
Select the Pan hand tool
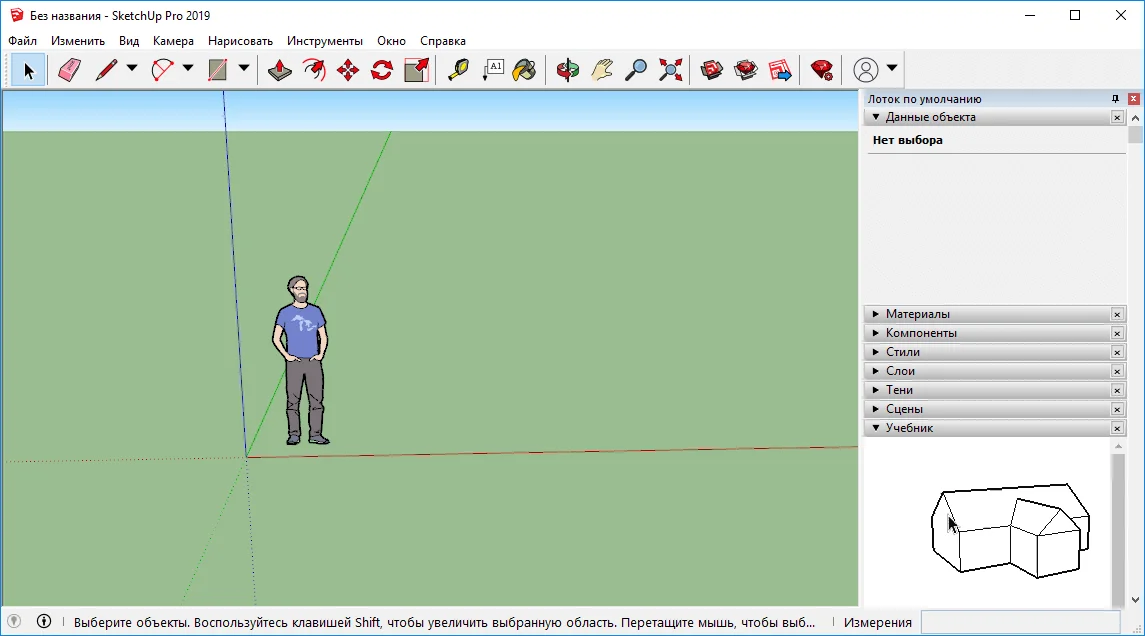click(x=602, y=70)
